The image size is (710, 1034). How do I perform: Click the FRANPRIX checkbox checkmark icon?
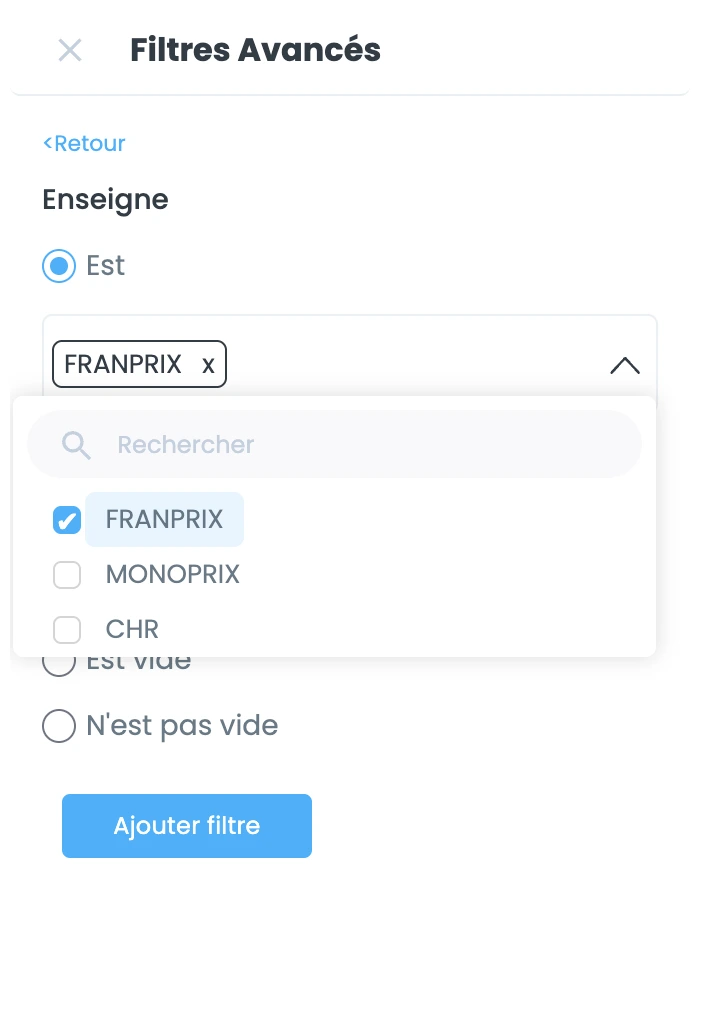tap(67, 519)
